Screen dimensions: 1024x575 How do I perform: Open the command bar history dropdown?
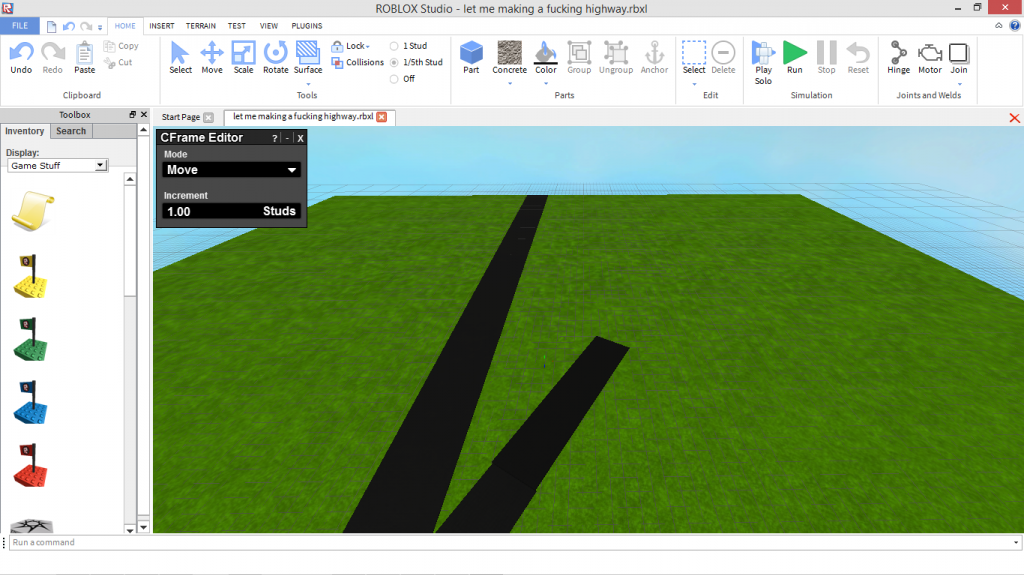click(1016, 542)
